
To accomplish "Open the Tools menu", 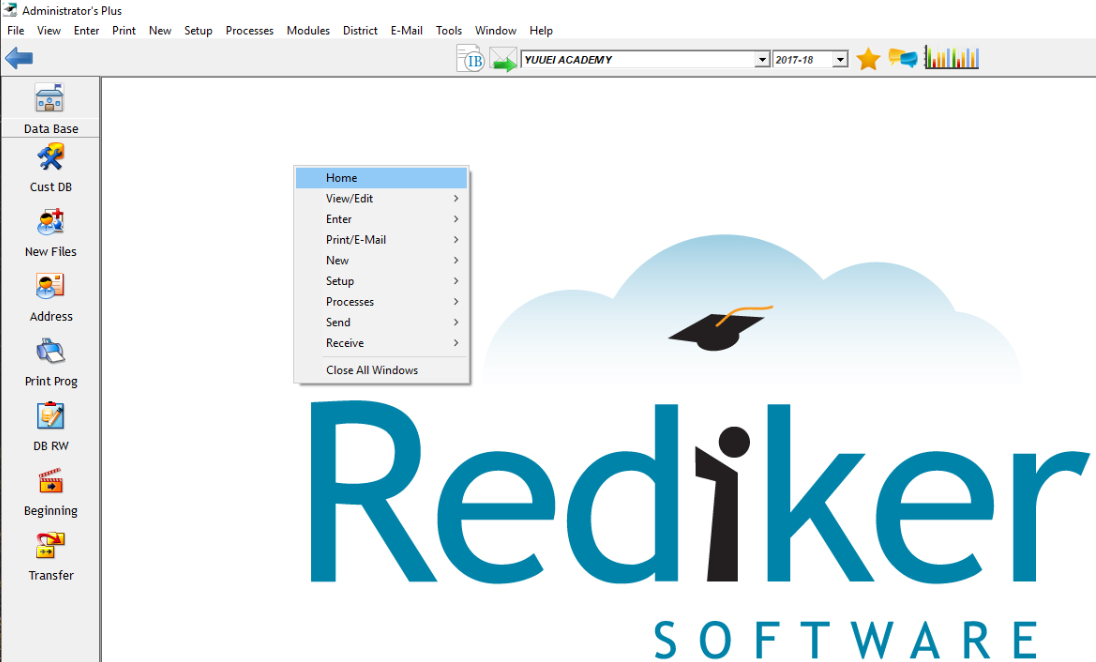I will [x=449, y=31].
